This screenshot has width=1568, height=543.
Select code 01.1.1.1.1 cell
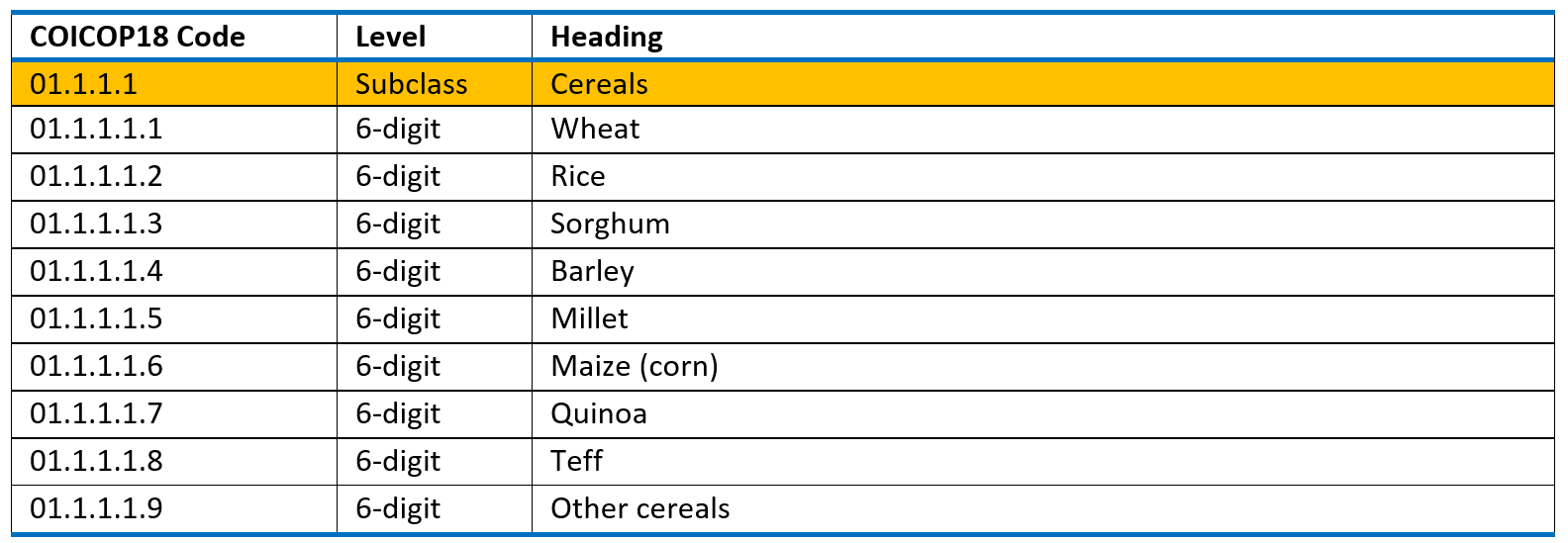174,130
